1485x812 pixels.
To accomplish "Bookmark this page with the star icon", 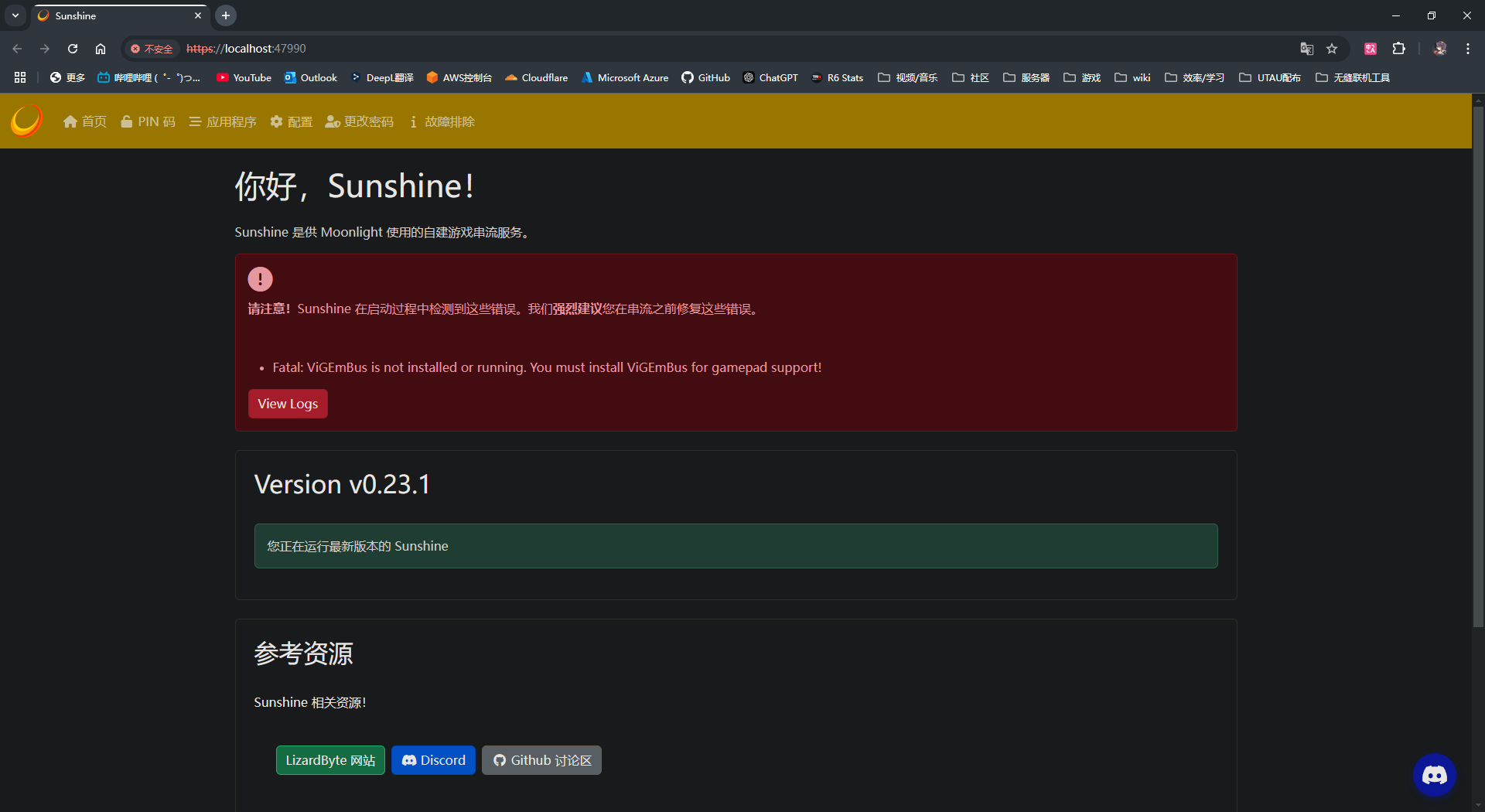I will click(x=1332, y=49).
